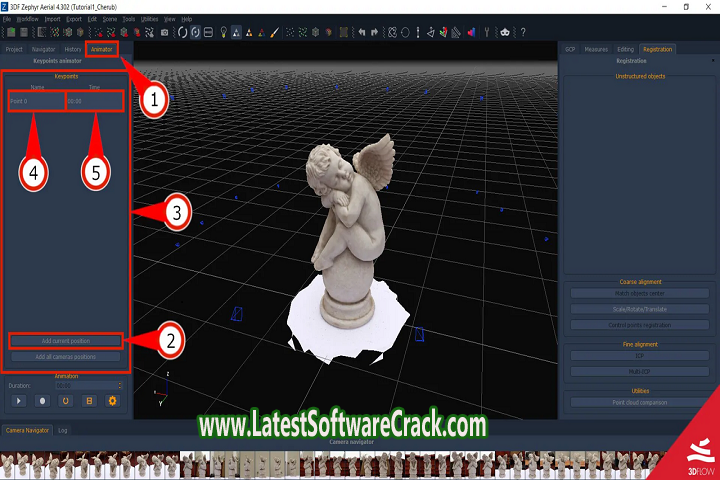Image resolution: width=720 pixels, height=480 pixels.
Task: Adjust the Duration spinner arrows
Action: click(120, 385)
